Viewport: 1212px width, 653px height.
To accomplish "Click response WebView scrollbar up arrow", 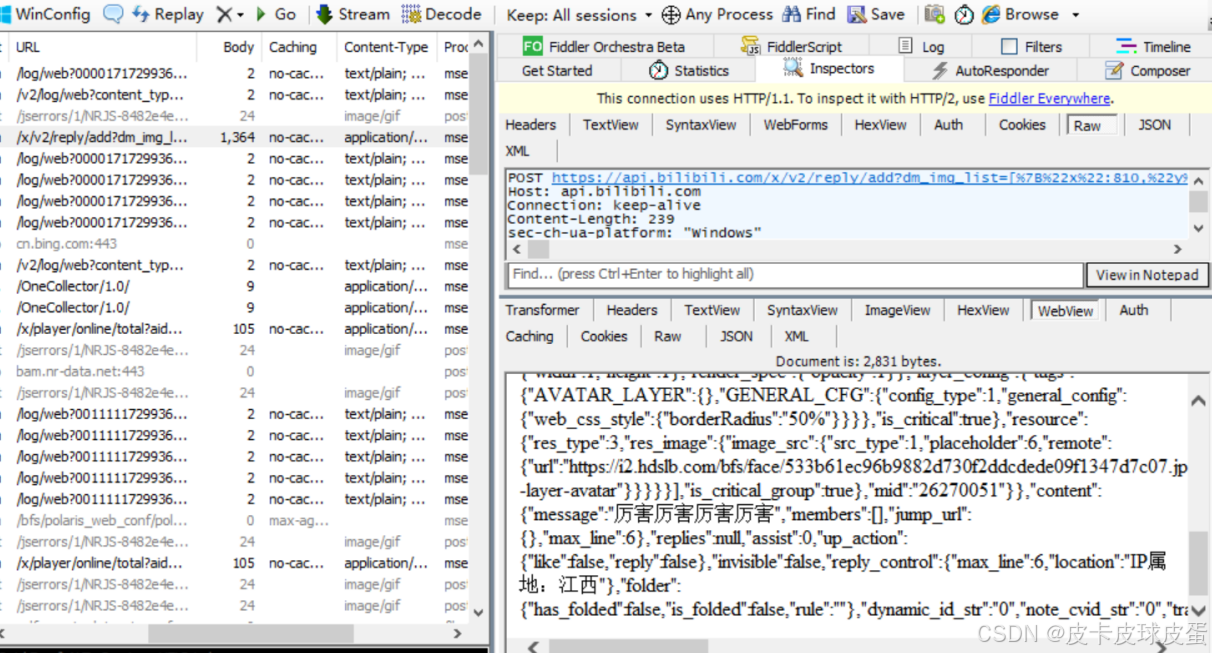I will click(1198, 401).
